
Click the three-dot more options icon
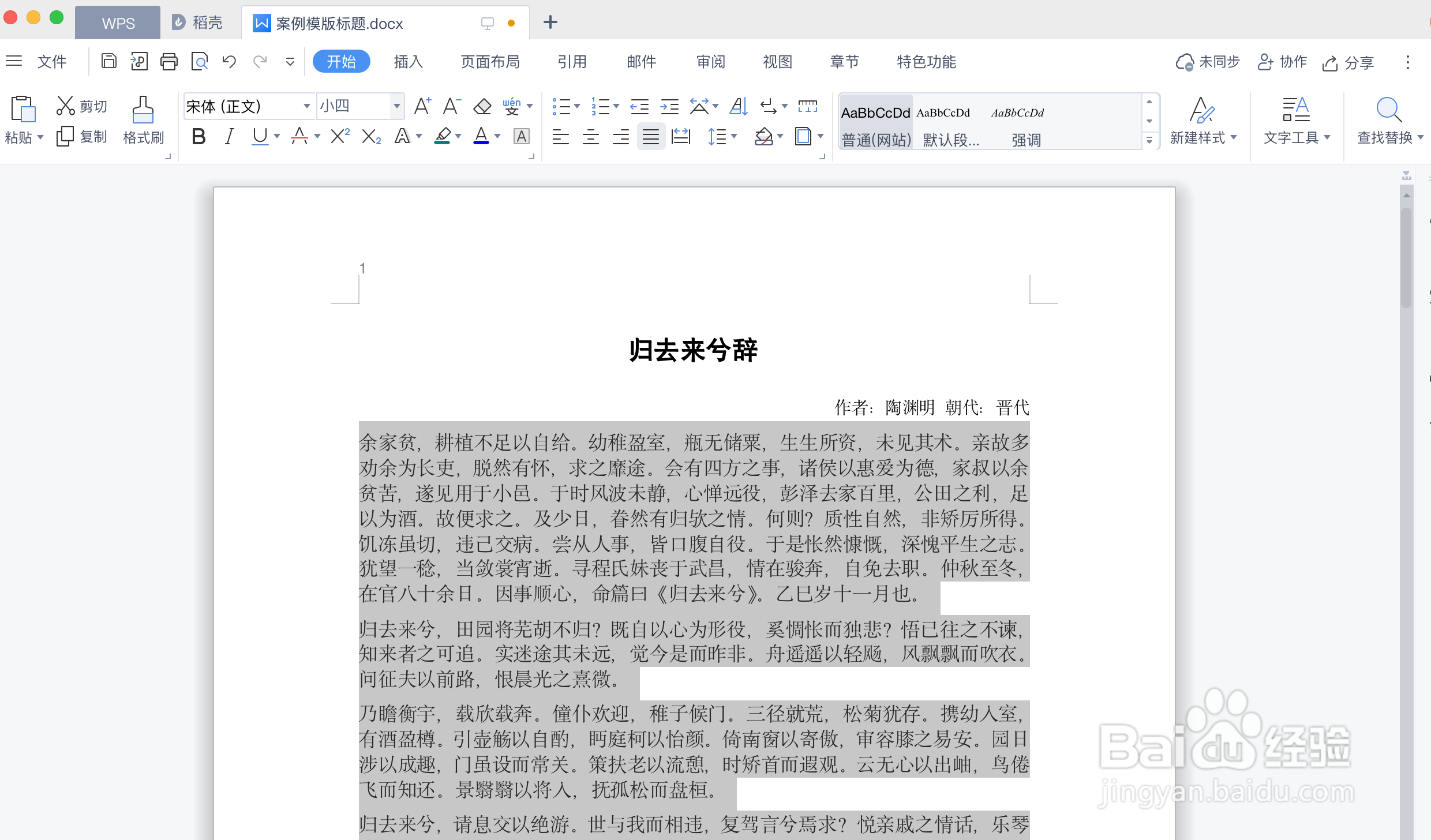click(1408, 62)
